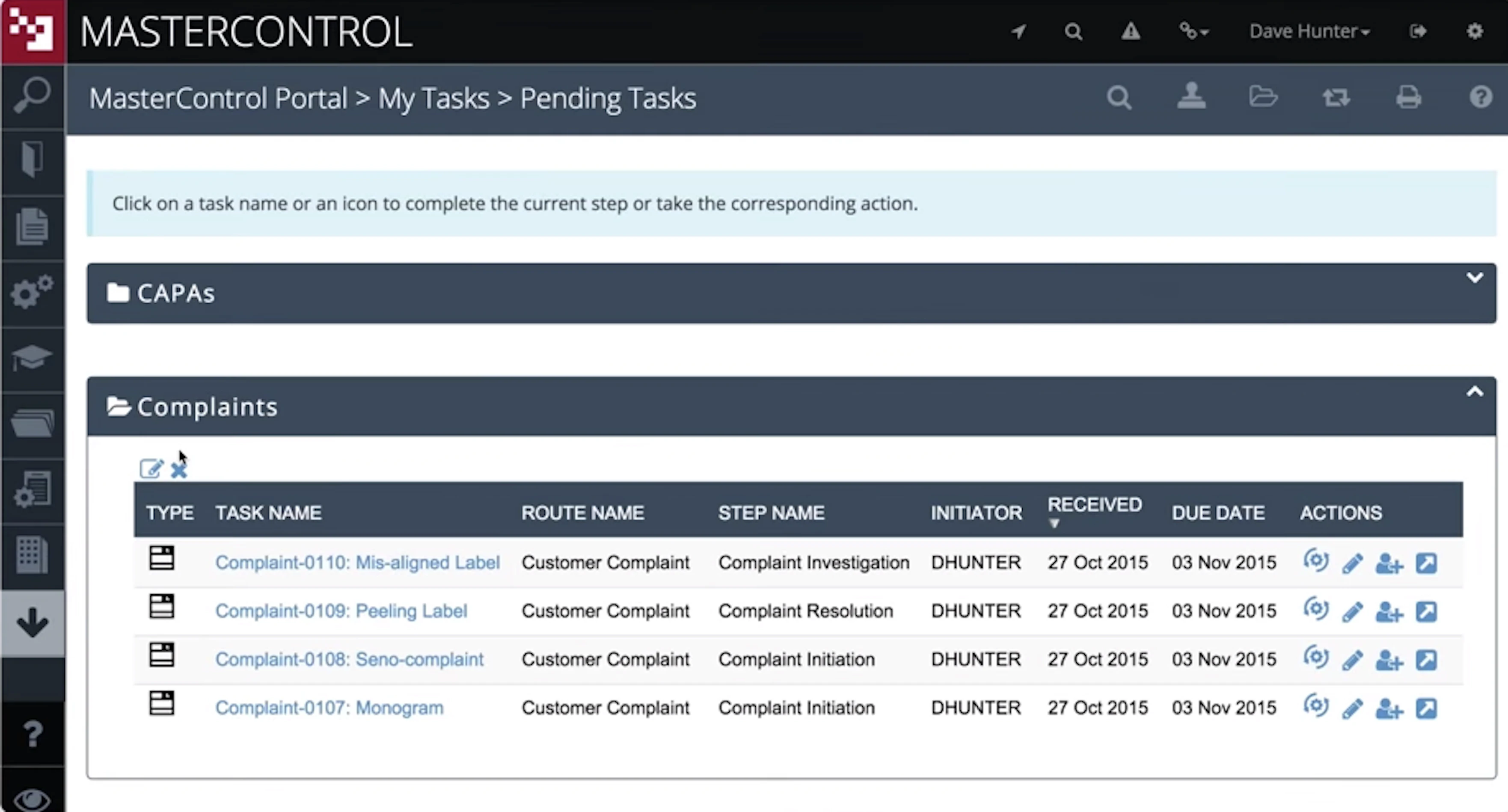
Task: Click the warning alert triangle icon
Action: (x=1131, y=31)
